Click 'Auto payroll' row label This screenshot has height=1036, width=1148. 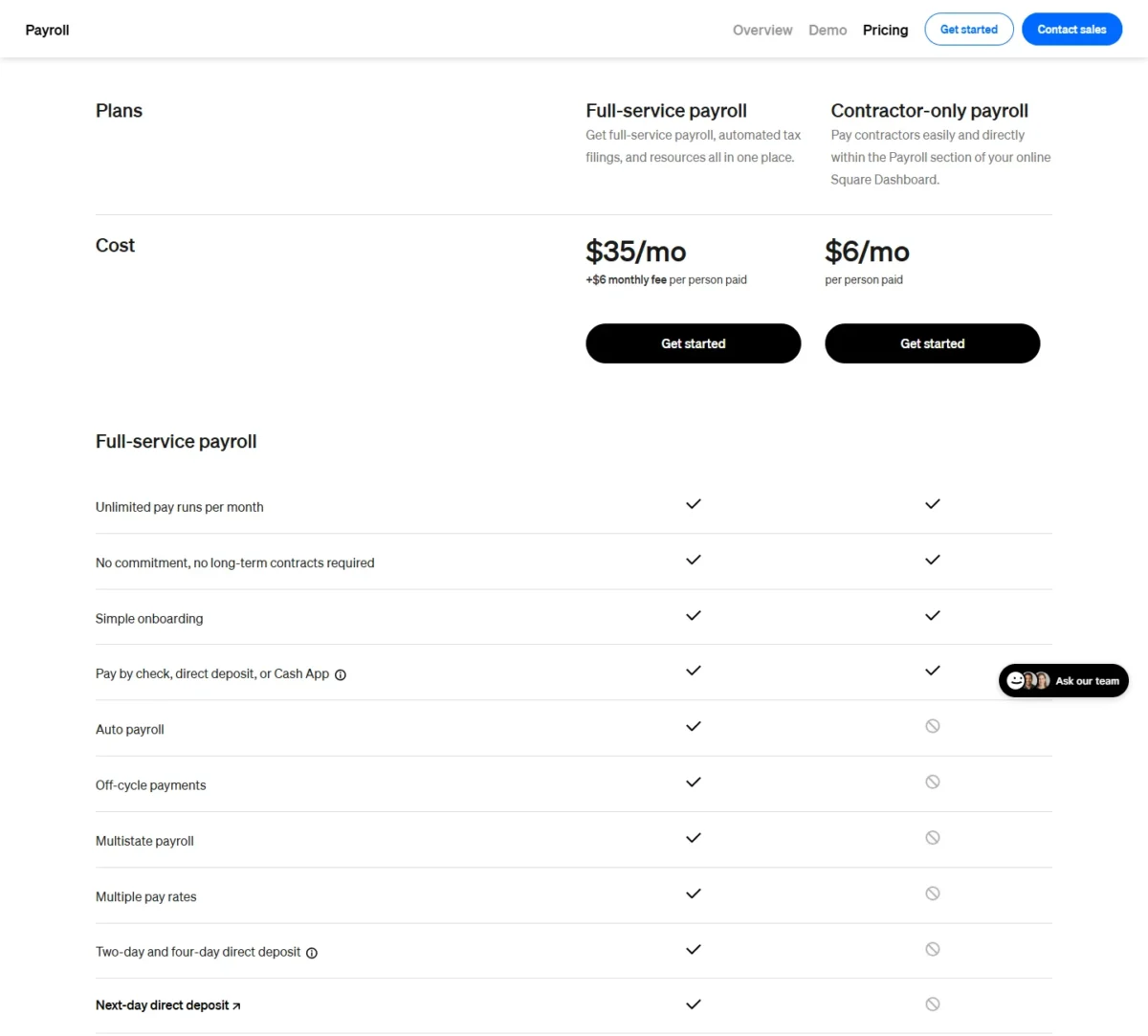point(130,730)
